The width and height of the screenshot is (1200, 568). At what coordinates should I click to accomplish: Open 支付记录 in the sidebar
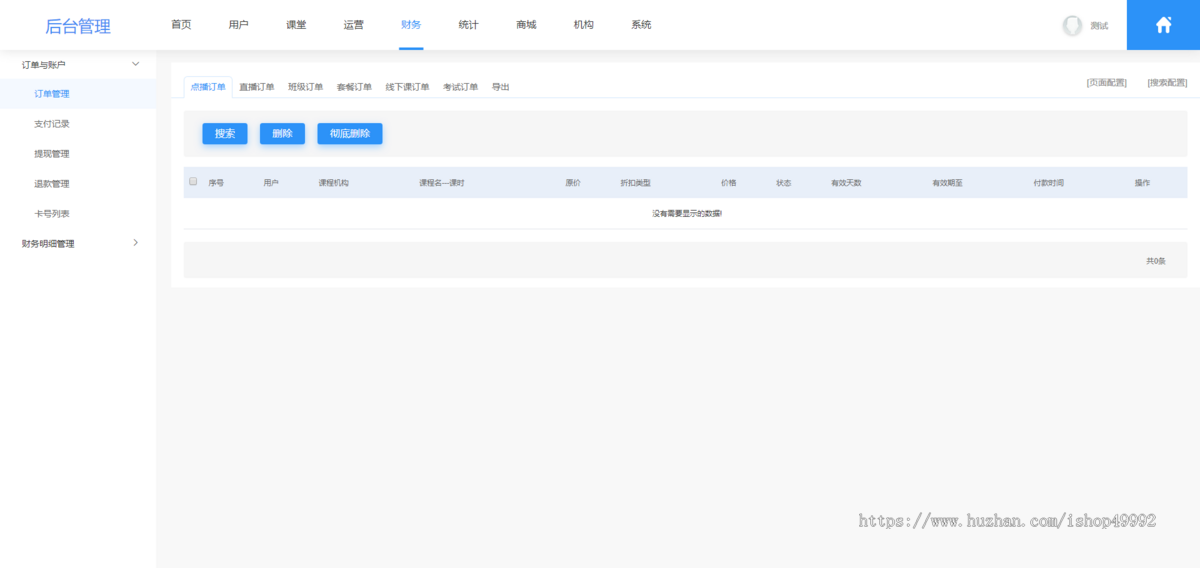pyautogui.click(x=52, y=124)
